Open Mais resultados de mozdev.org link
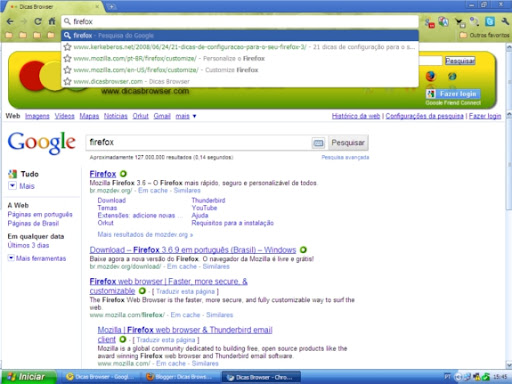 [145, 235]
